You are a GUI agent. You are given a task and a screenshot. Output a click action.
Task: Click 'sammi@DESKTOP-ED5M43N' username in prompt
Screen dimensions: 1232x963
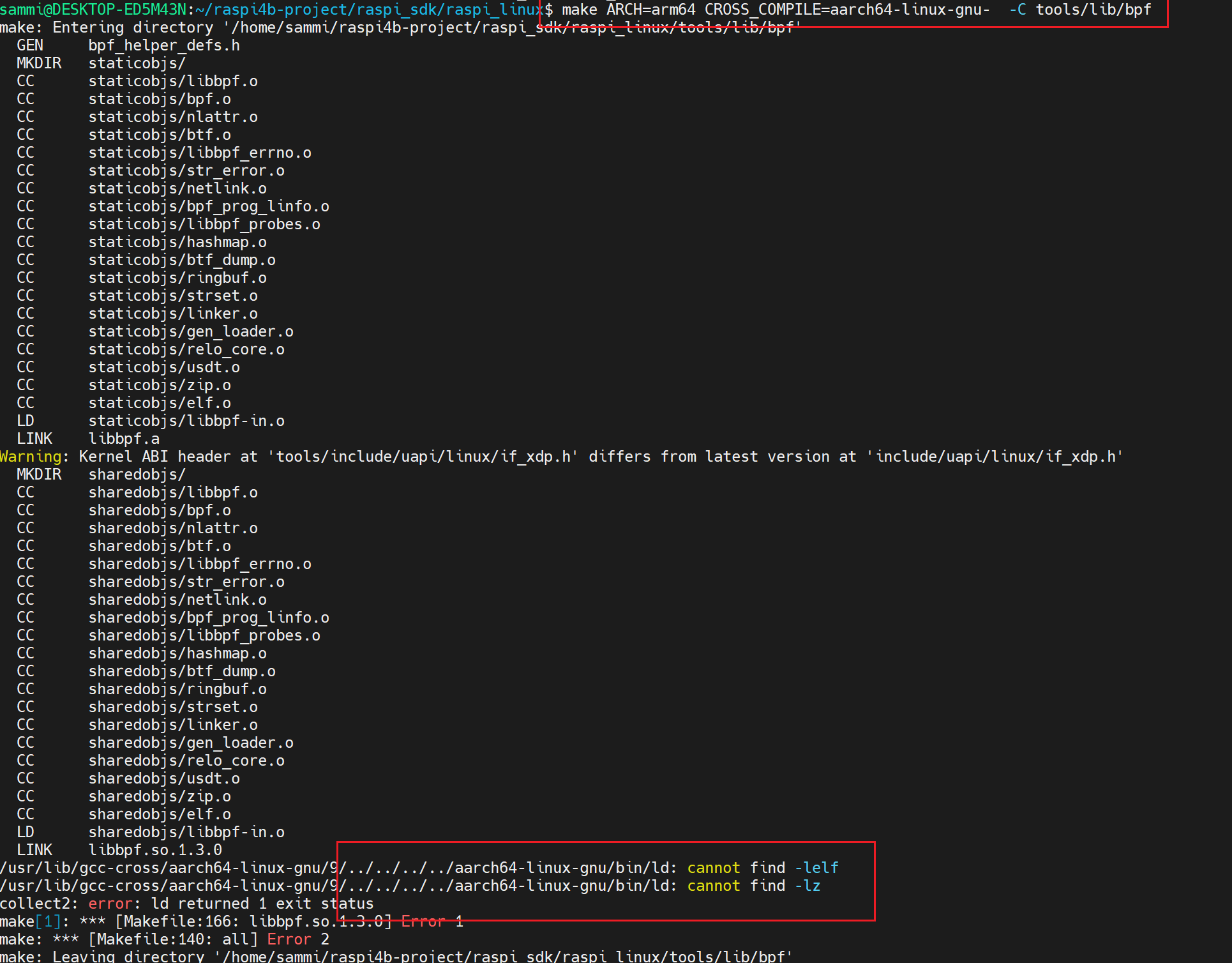coord(93,10)
